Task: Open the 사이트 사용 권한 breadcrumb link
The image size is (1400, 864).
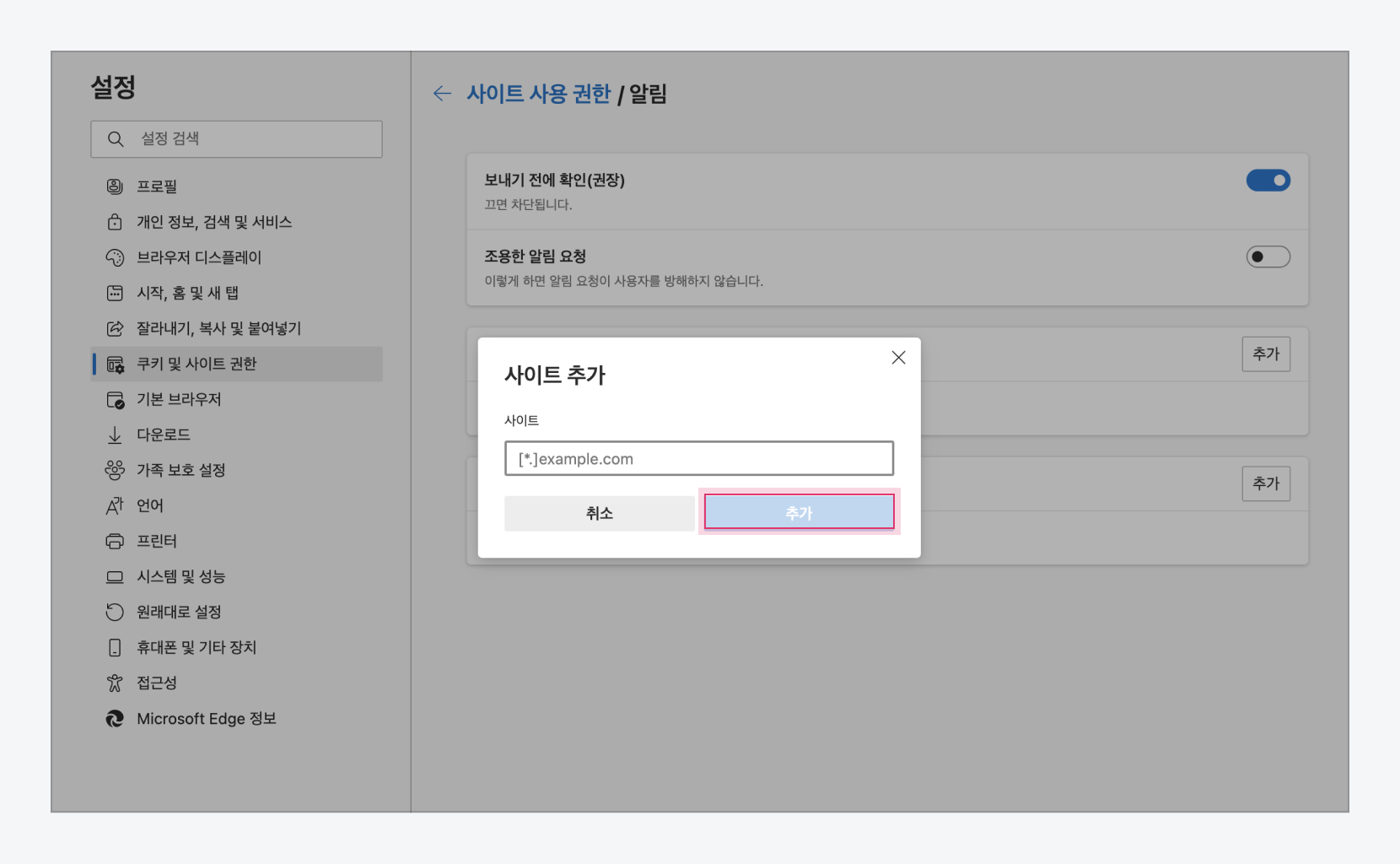Action: click(538, 94)
